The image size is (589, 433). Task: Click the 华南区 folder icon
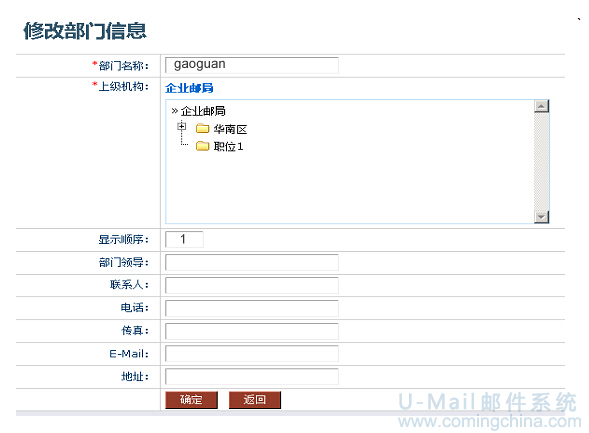point(202,129)
